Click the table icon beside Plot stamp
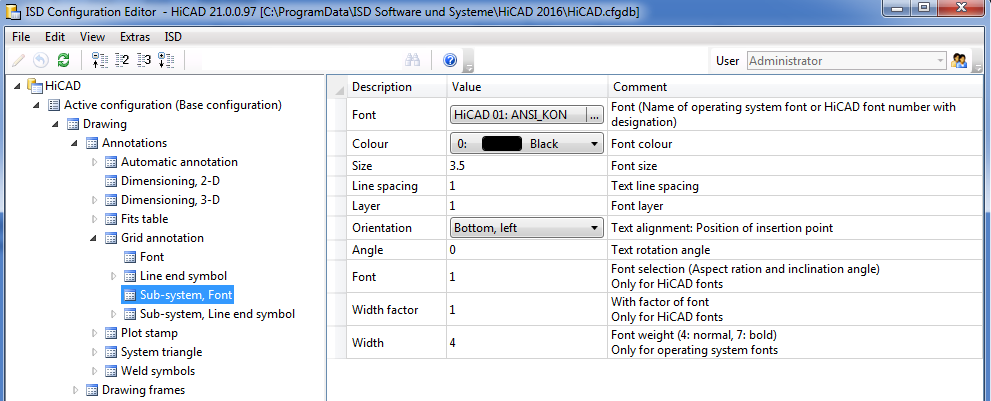This screenshot has height=401, width=991. [111, 333]
